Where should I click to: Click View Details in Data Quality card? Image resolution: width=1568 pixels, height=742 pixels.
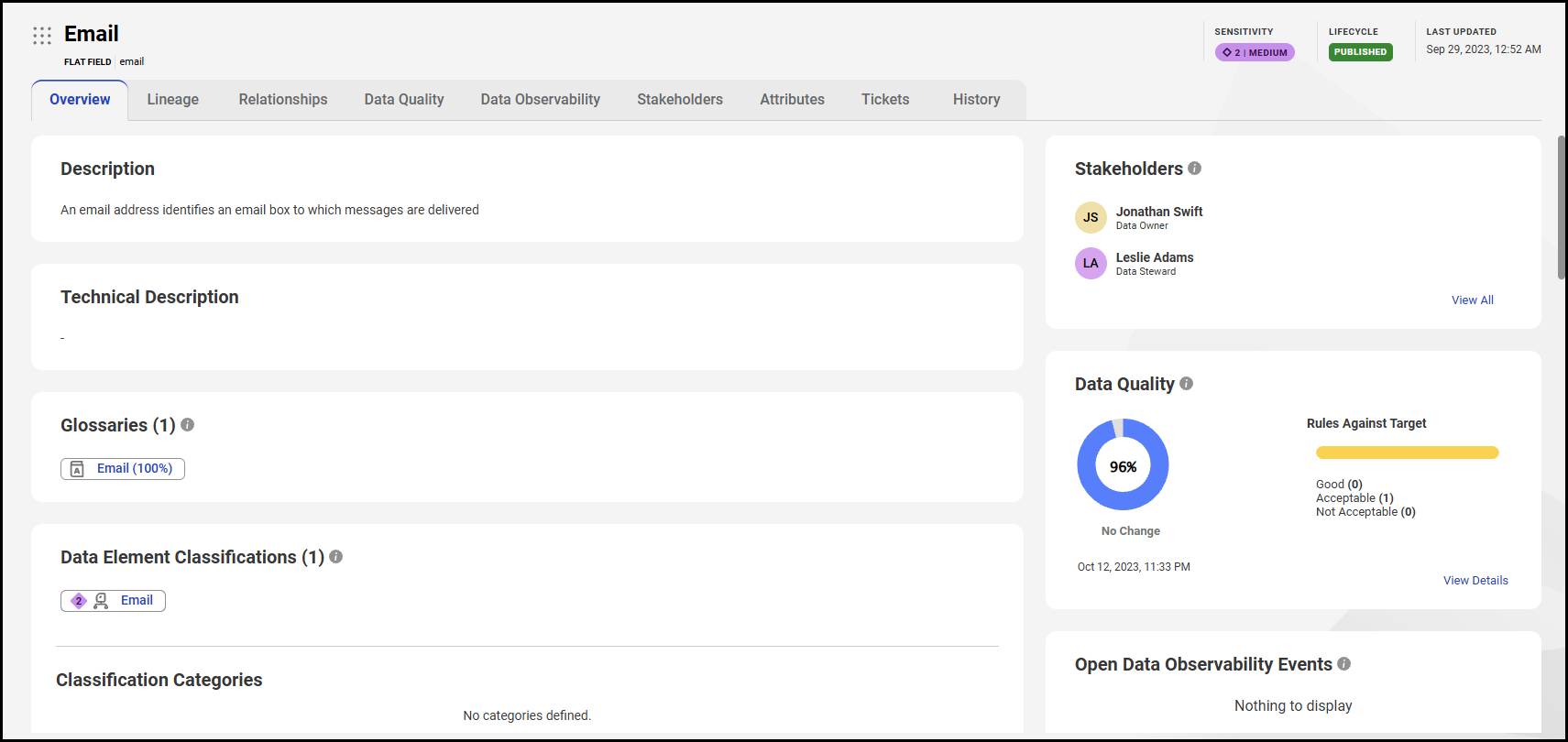coord(1475,581)
